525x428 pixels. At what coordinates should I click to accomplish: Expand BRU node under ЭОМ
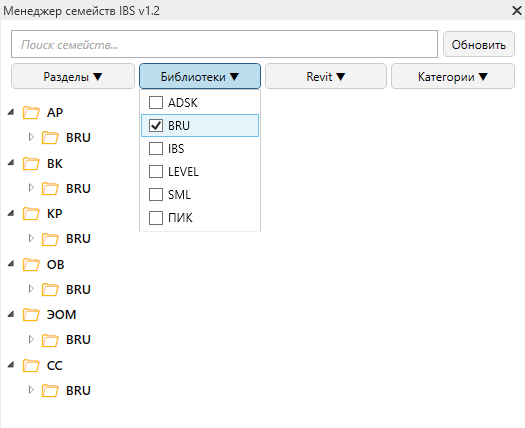pyautogui.click(x=31, y=339)
